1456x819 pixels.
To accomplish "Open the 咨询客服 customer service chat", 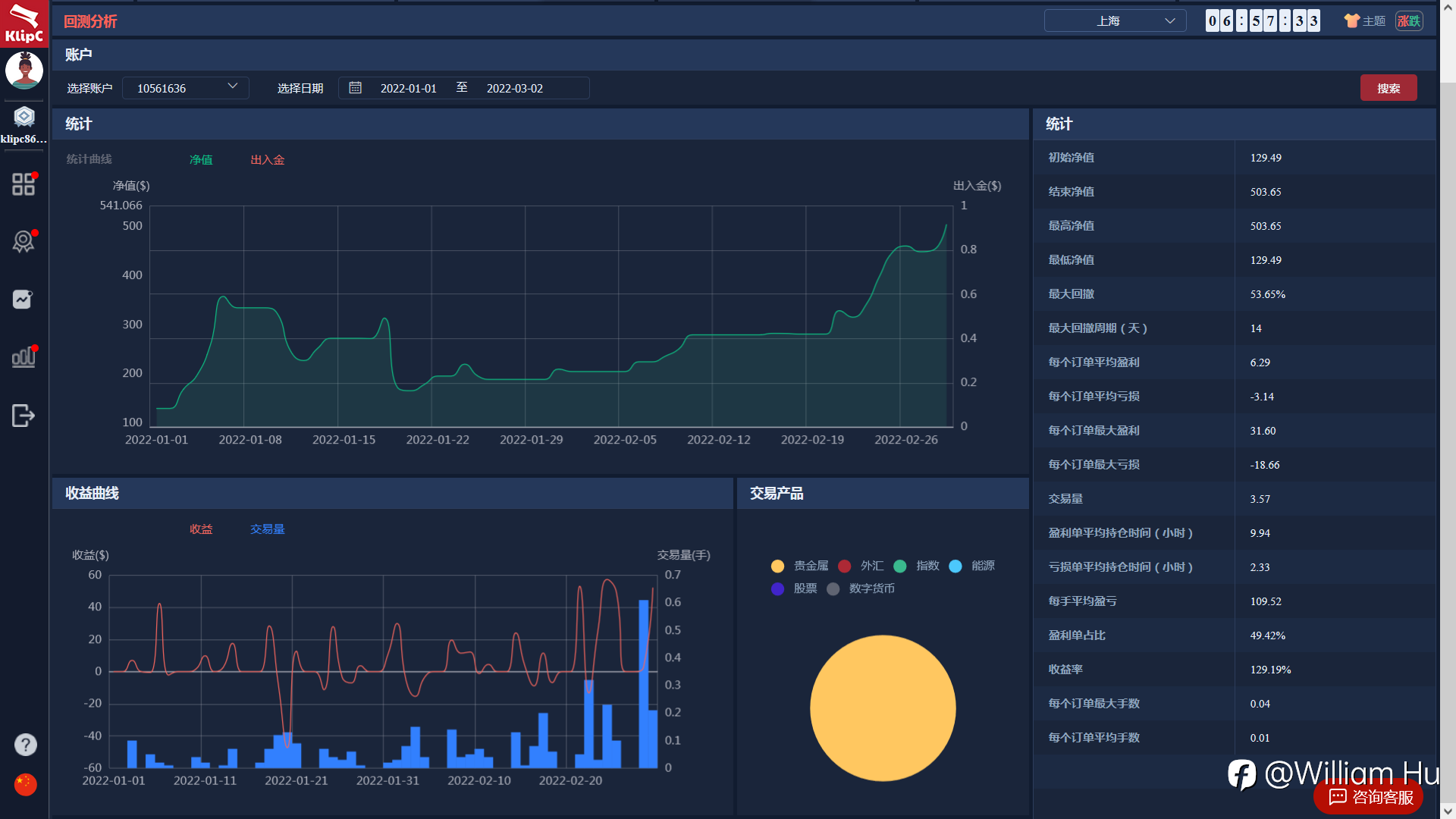I will [1371, 797].
